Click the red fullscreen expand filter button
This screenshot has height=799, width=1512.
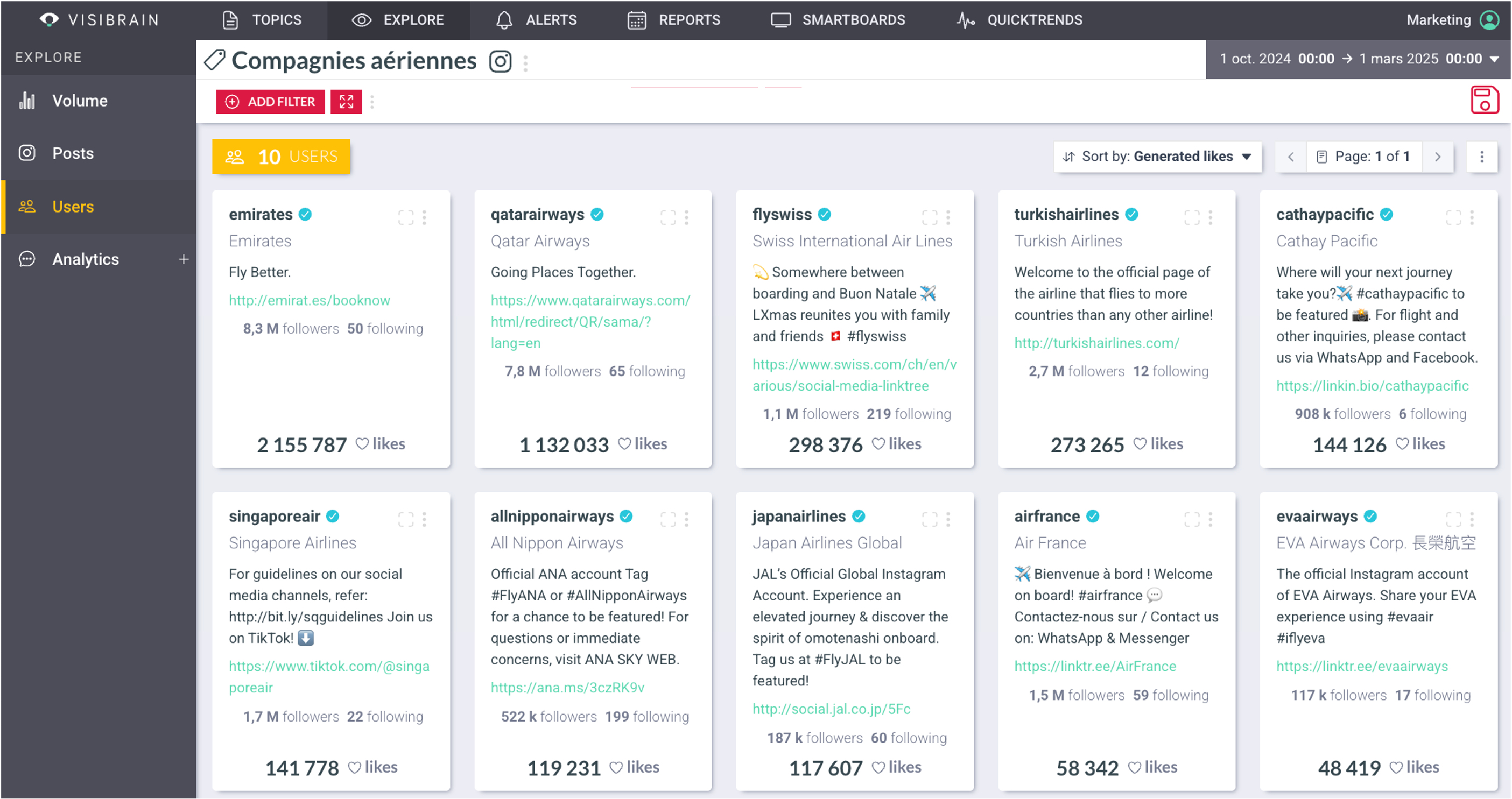point(346,102)
